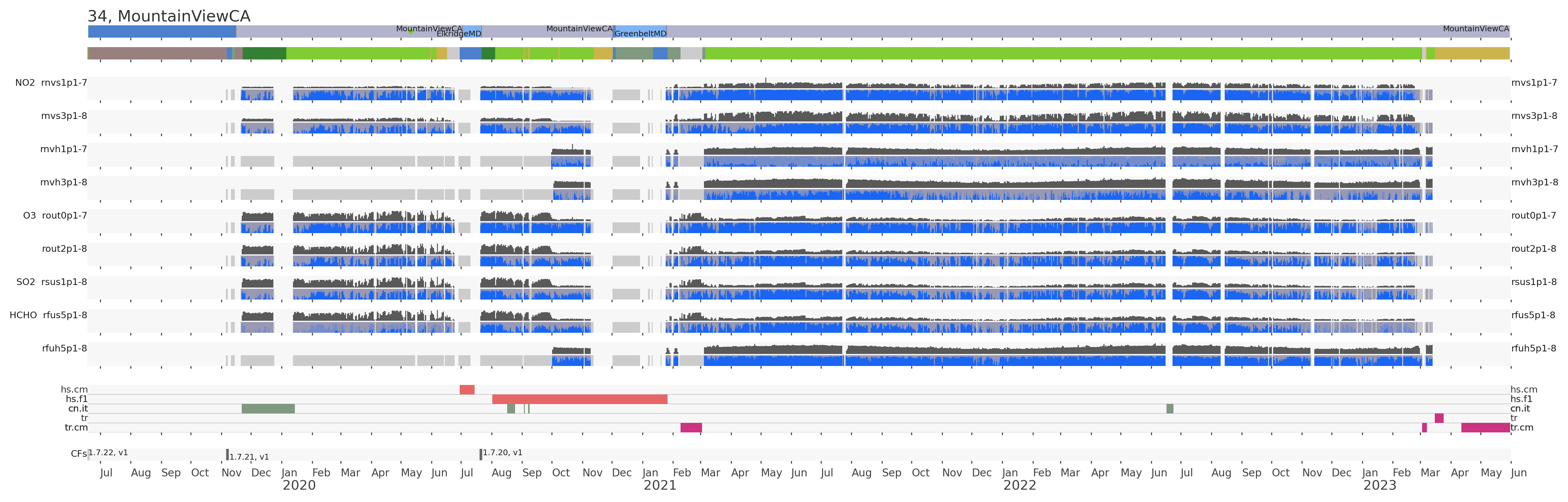
Task: Click the '1.7.20, v1' CFs marker
Action: click(x=501, y=453)
